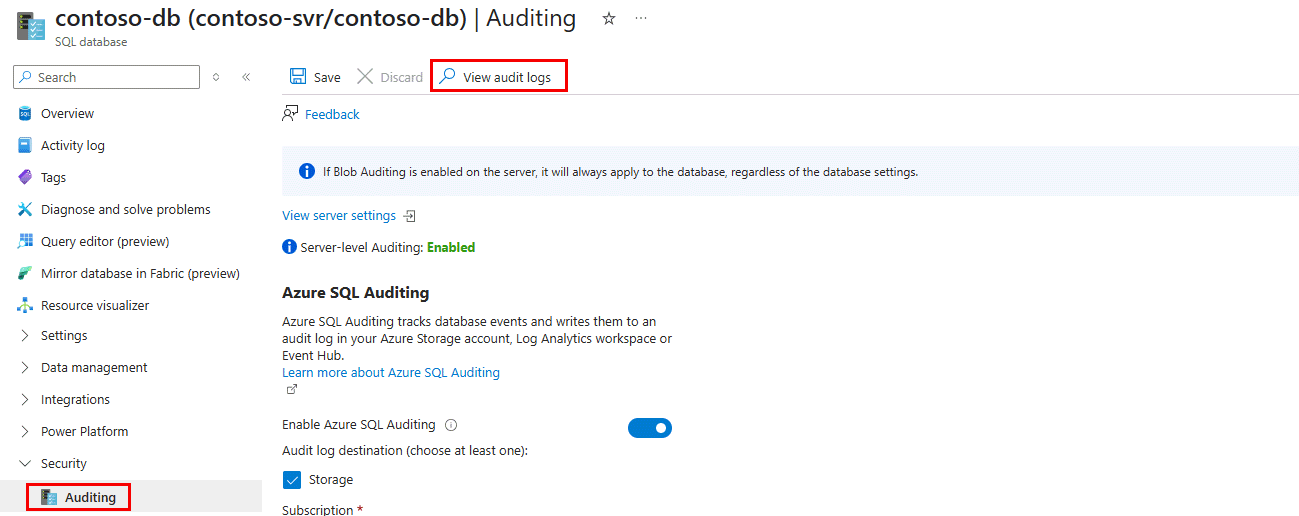Click the favorite star icon
1299x516 pixels.
coord(609,19)
